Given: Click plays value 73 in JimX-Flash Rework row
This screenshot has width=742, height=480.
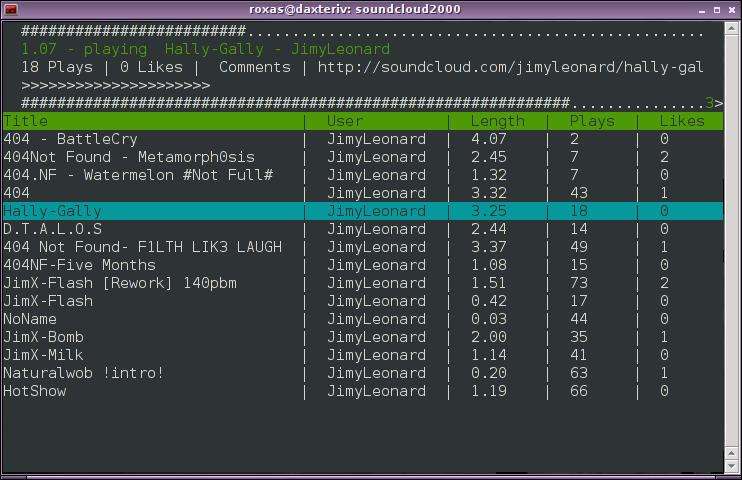Looking at the screenshot, I should point(579,283).
